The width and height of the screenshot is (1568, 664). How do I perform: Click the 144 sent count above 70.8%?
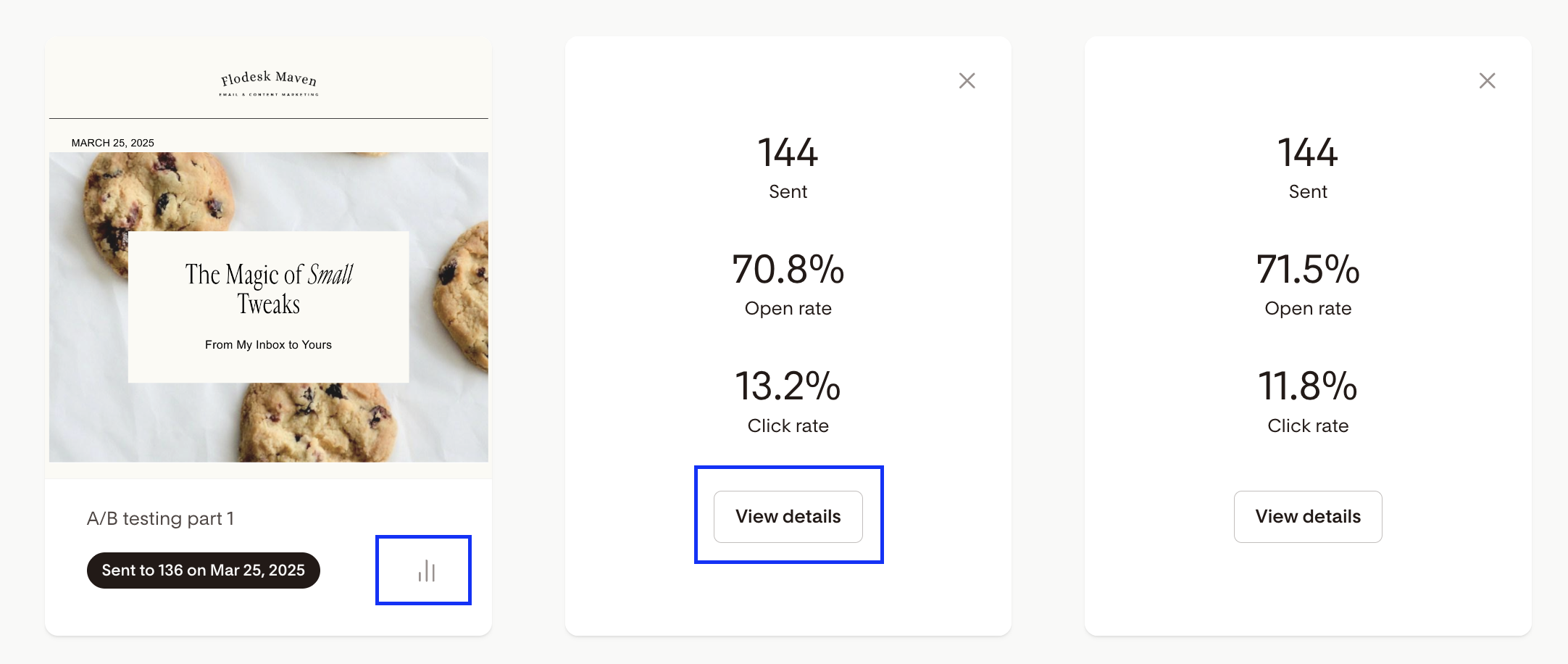[x=788, y=153]
